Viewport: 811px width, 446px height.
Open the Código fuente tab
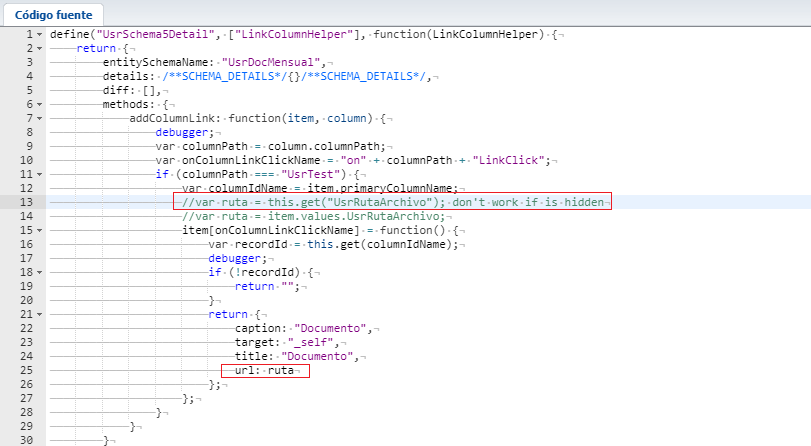coord(53,15)
